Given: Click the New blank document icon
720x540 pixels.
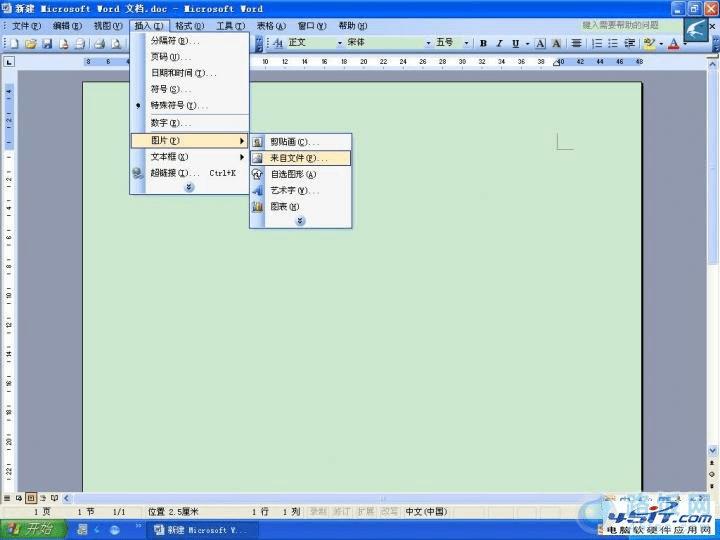Looking at the screenshot, I should pyautogui.click(x=14, y=44).
